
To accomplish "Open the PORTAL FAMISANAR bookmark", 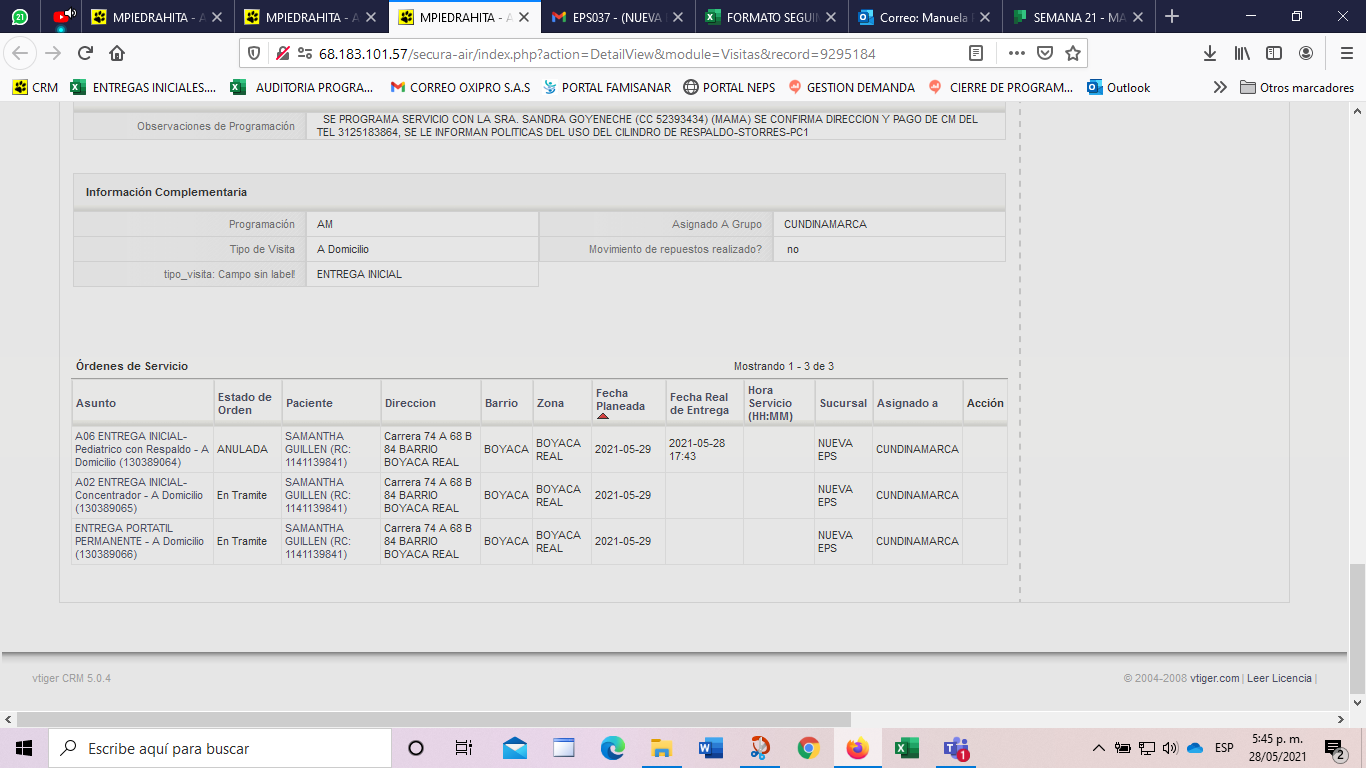I will pos(607,87).
